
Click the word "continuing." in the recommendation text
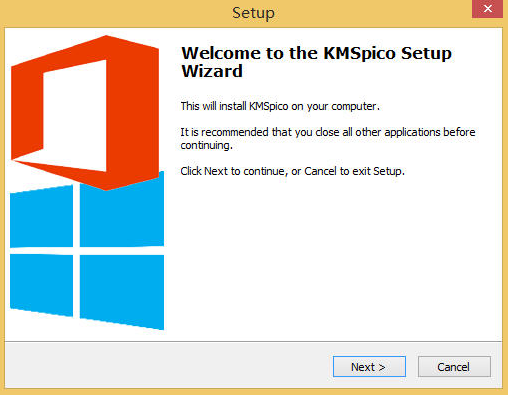[206, 145]
